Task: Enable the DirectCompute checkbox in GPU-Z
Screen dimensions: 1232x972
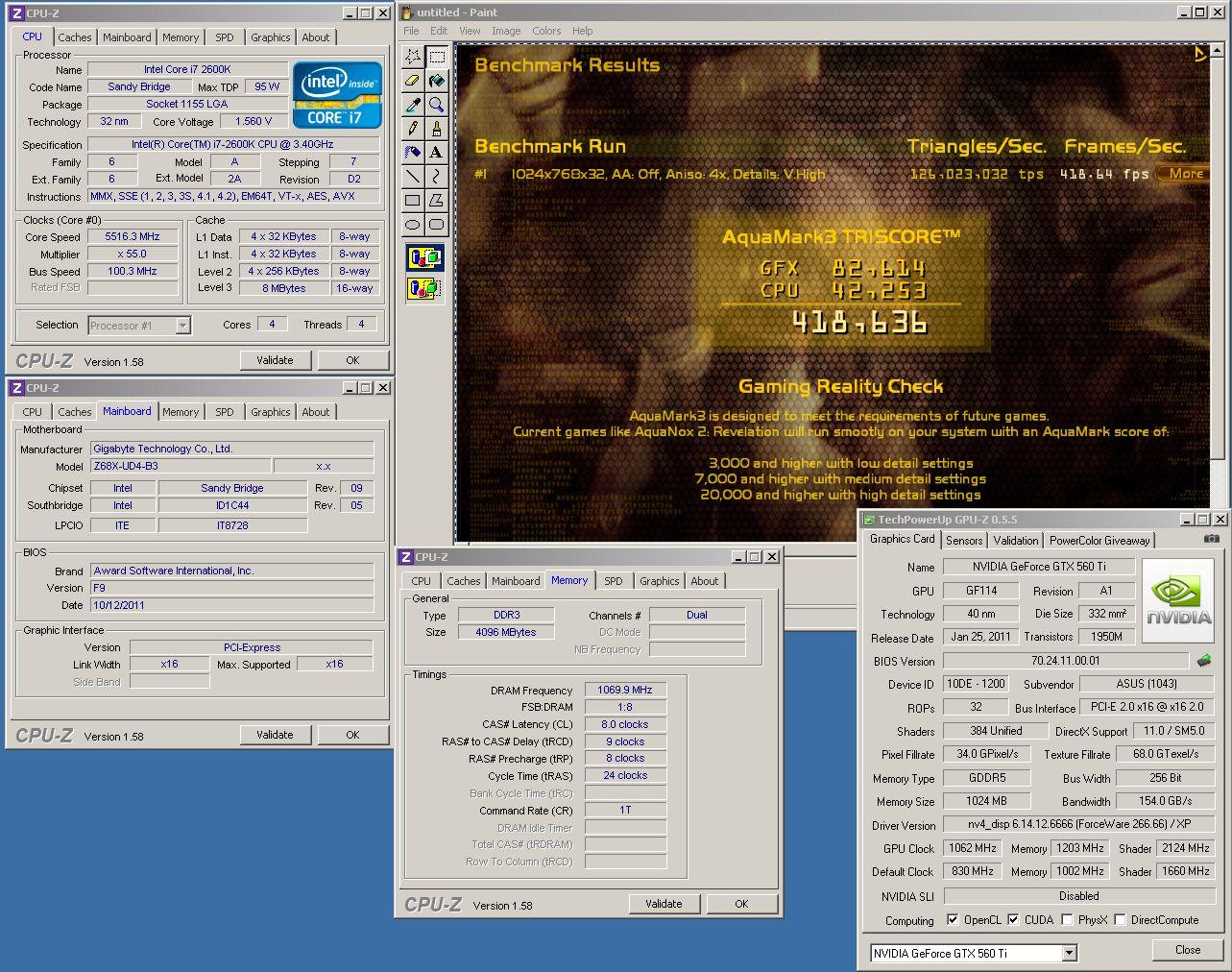Action: pos(1121,919)
